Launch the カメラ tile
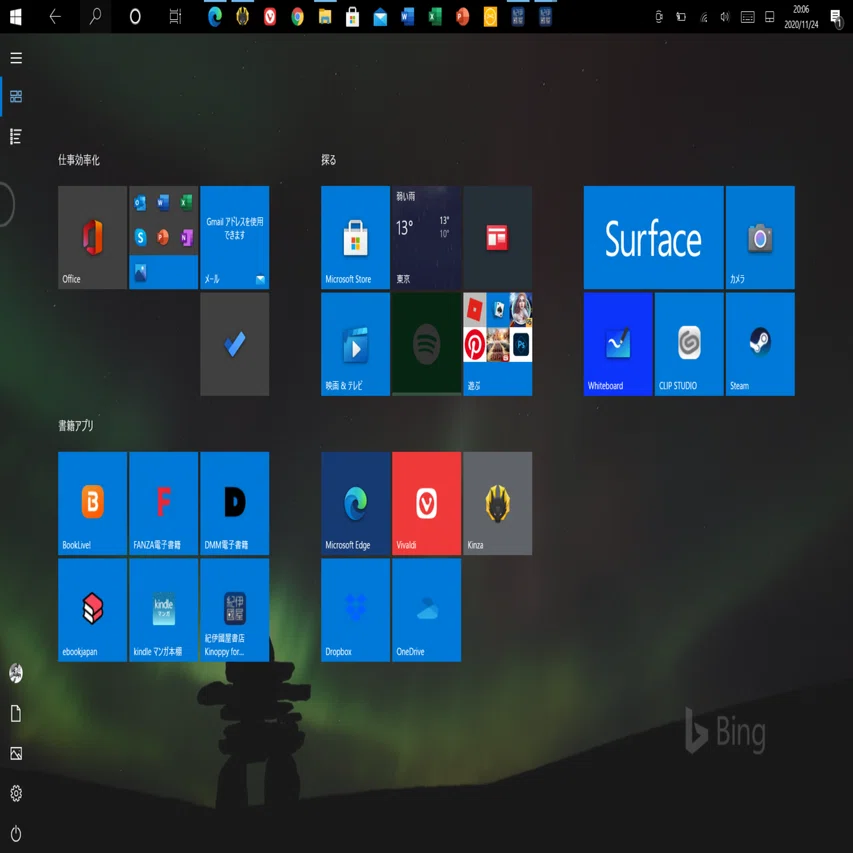The image size is (853, 853). [760, 237]
